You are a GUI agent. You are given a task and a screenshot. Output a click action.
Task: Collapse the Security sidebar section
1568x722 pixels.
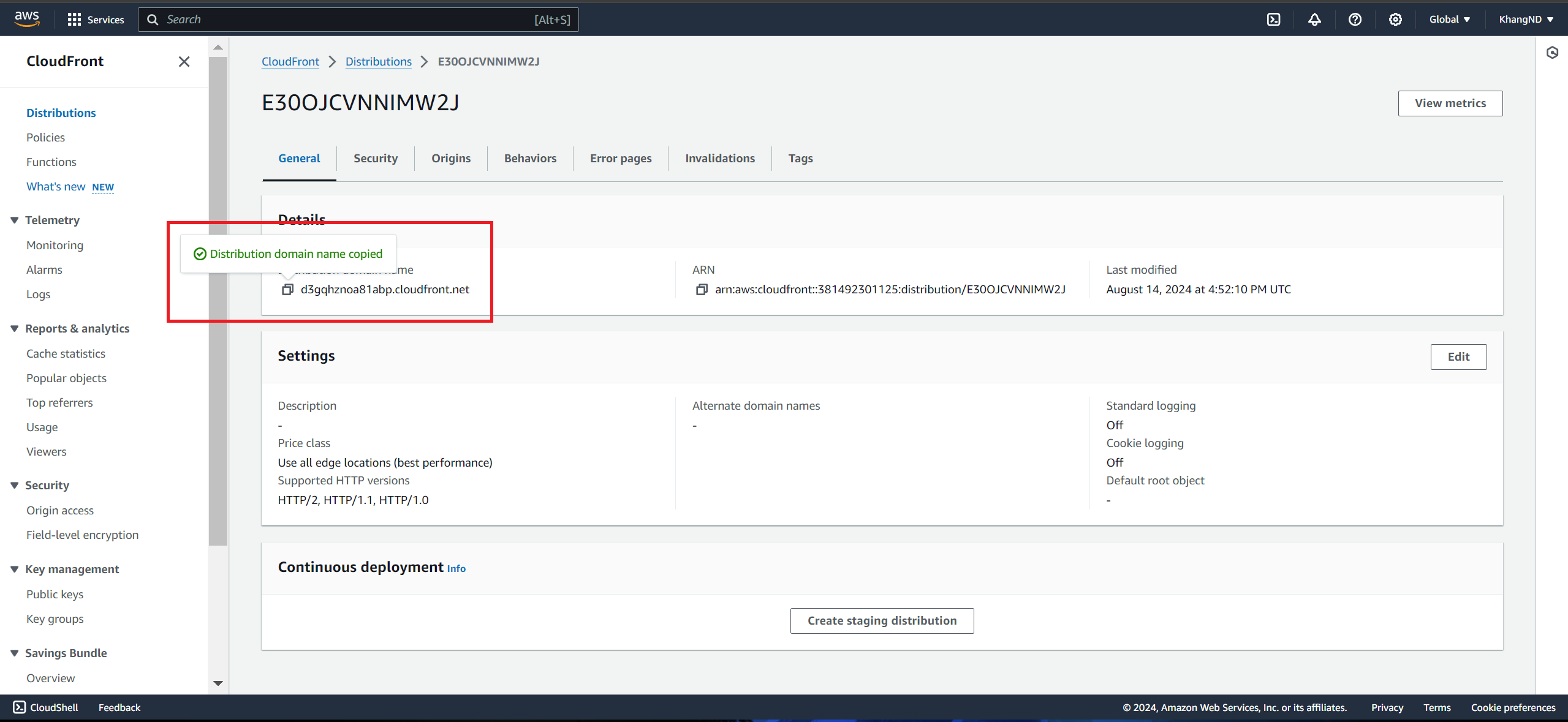[x=14, y=486]
